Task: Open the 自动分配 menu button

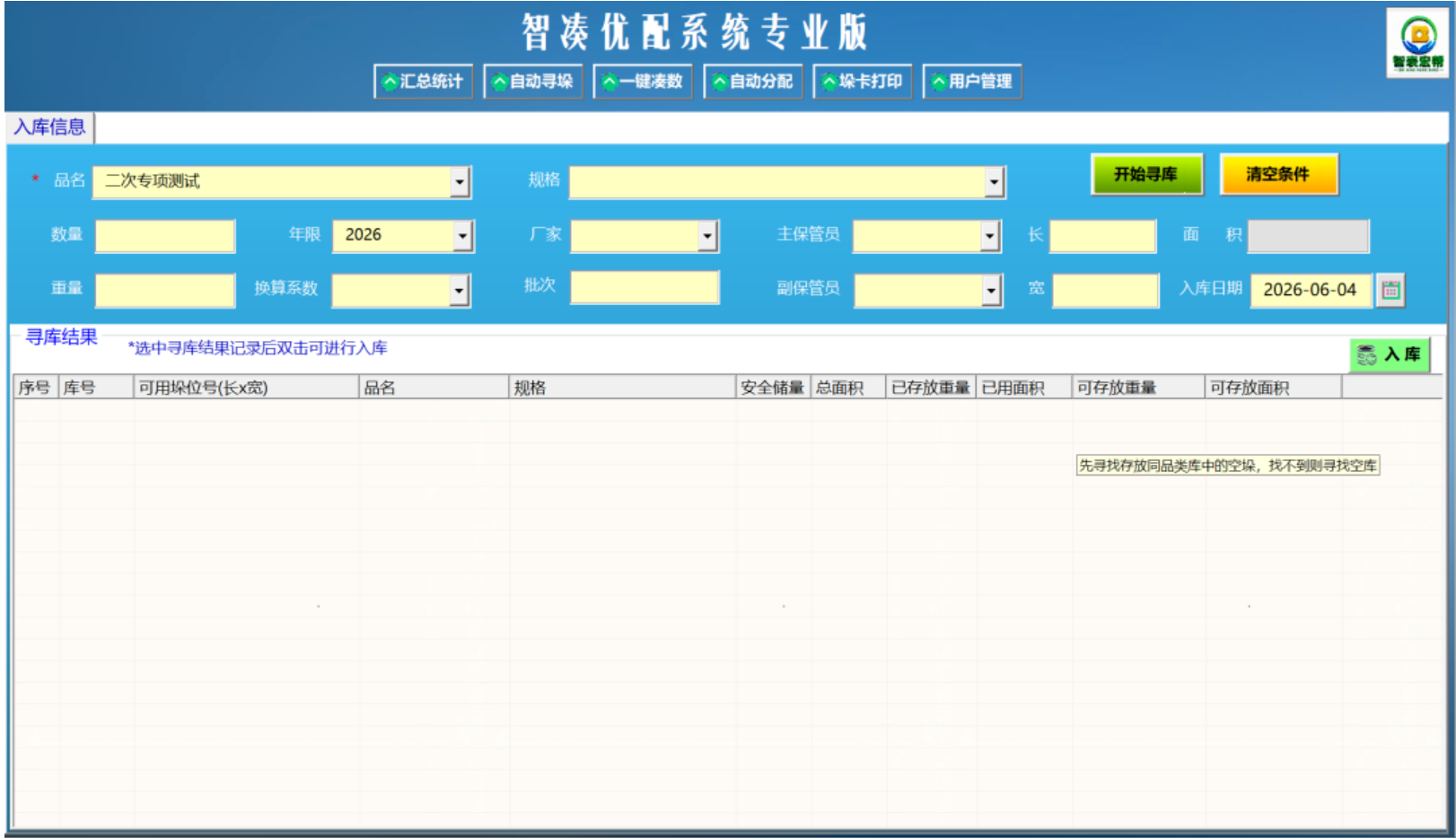Action: pos(753,82)
